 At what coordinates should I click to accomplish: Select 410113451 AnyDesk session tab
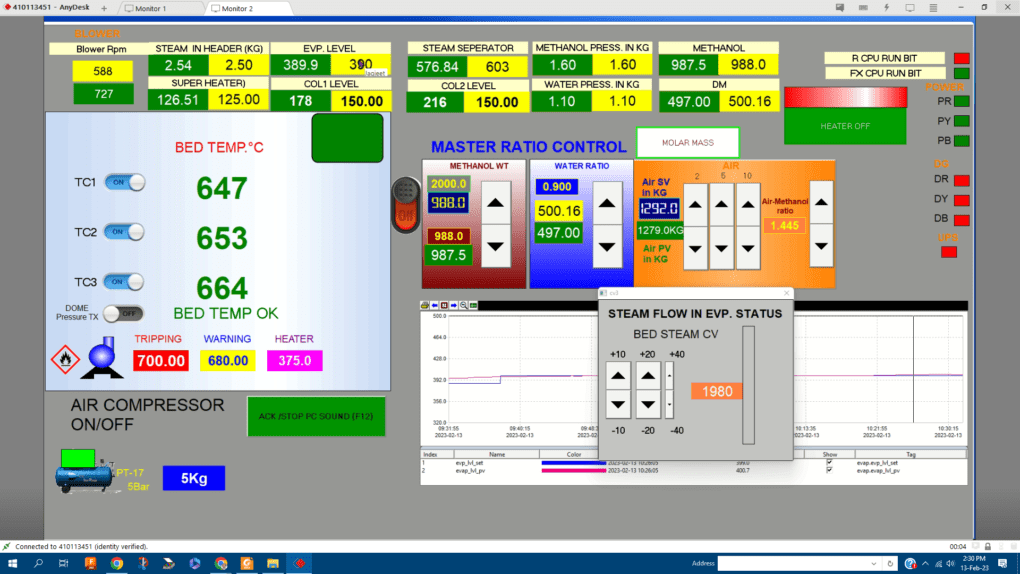click(47, 8)
